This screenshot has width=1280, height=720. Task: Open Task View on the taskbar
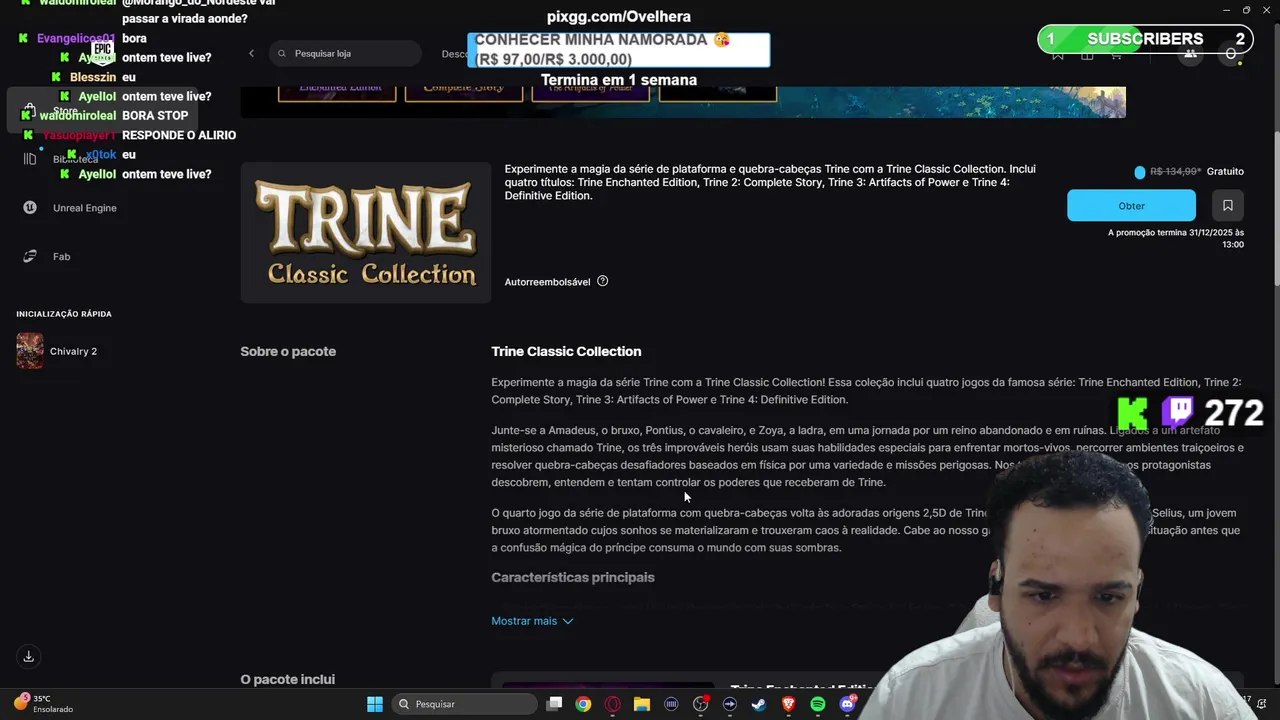point(554,704)
